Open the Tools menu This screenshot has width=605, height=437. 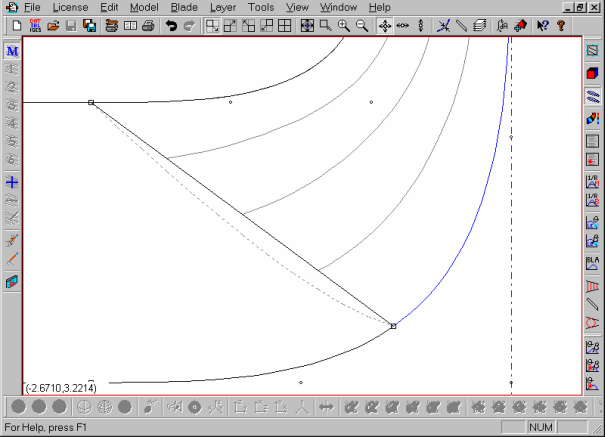(x=261, y=7)
